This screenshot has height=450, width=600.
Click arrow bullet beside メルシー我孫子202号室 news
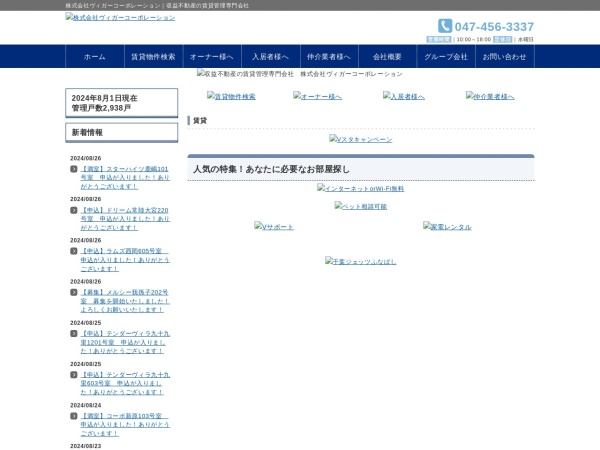[74, 292]
